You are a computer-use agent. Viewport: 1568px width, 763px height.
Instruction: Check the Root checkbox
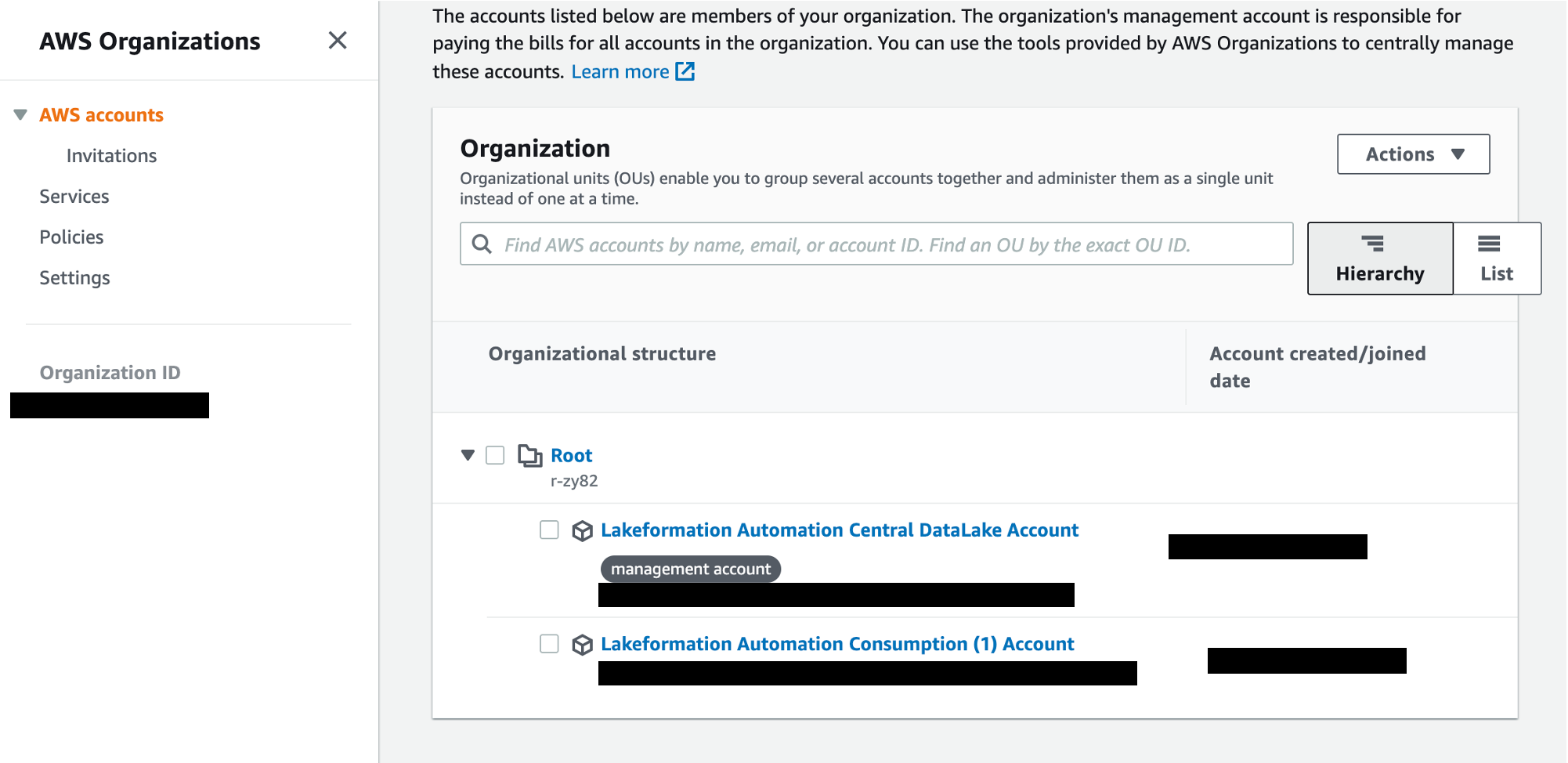pos(495,455)
